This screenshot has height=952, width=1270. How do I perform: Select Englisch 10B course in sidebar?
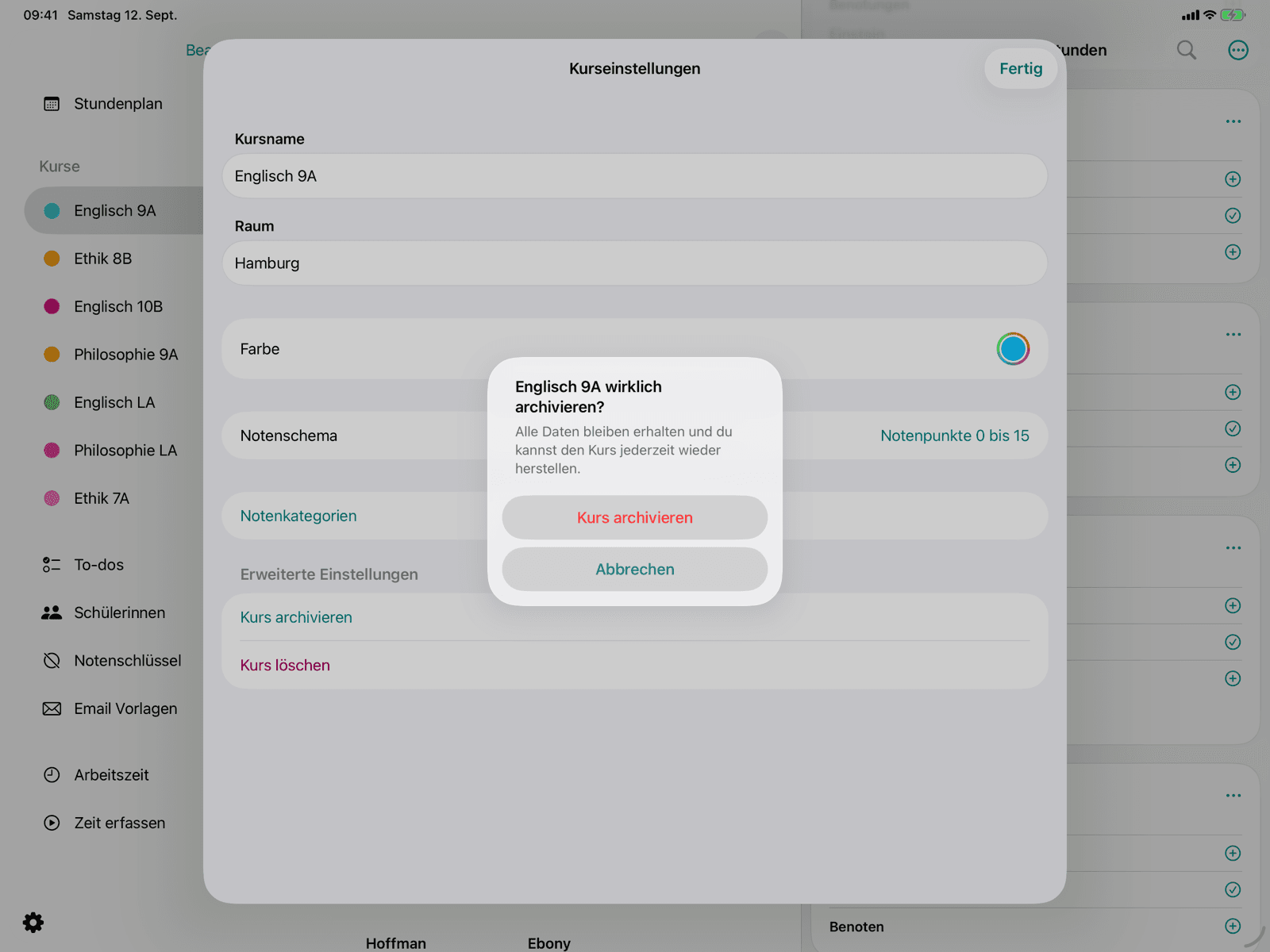[x=117, y=306]
